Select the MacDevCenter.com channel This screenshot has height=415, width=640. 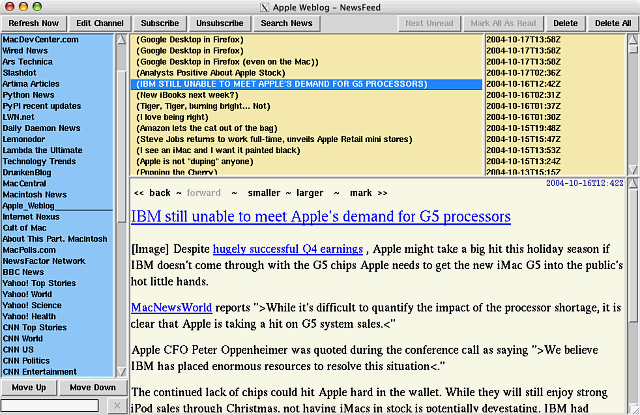click(57, 40)
